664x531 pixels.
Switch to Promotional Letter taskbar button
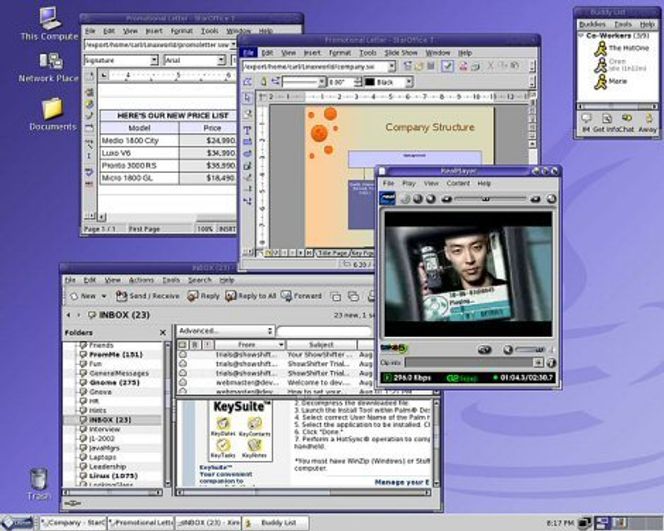(x=141, y=523)
